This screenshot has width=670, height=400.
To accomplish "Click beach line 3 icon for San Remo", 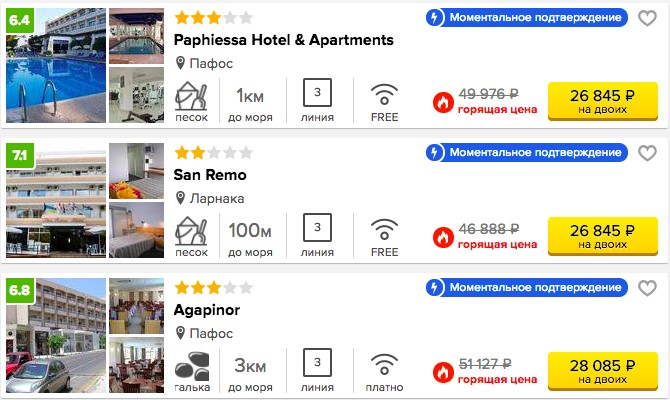I will tap(317, 227).
